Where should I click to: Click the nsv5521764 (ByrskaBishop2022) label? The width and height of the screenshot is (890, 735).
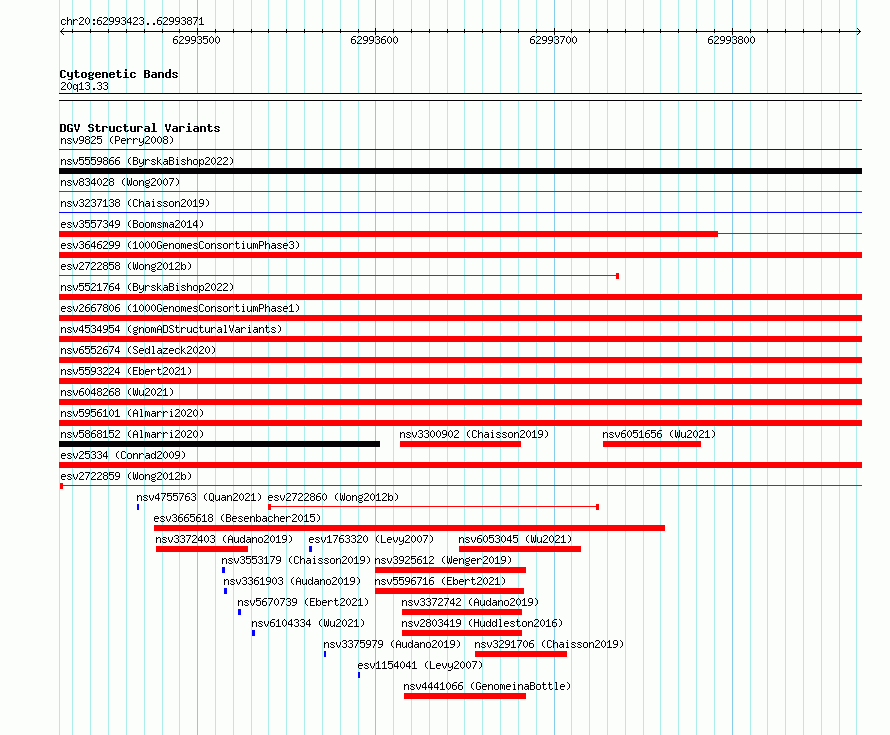(x=147, y=287)
